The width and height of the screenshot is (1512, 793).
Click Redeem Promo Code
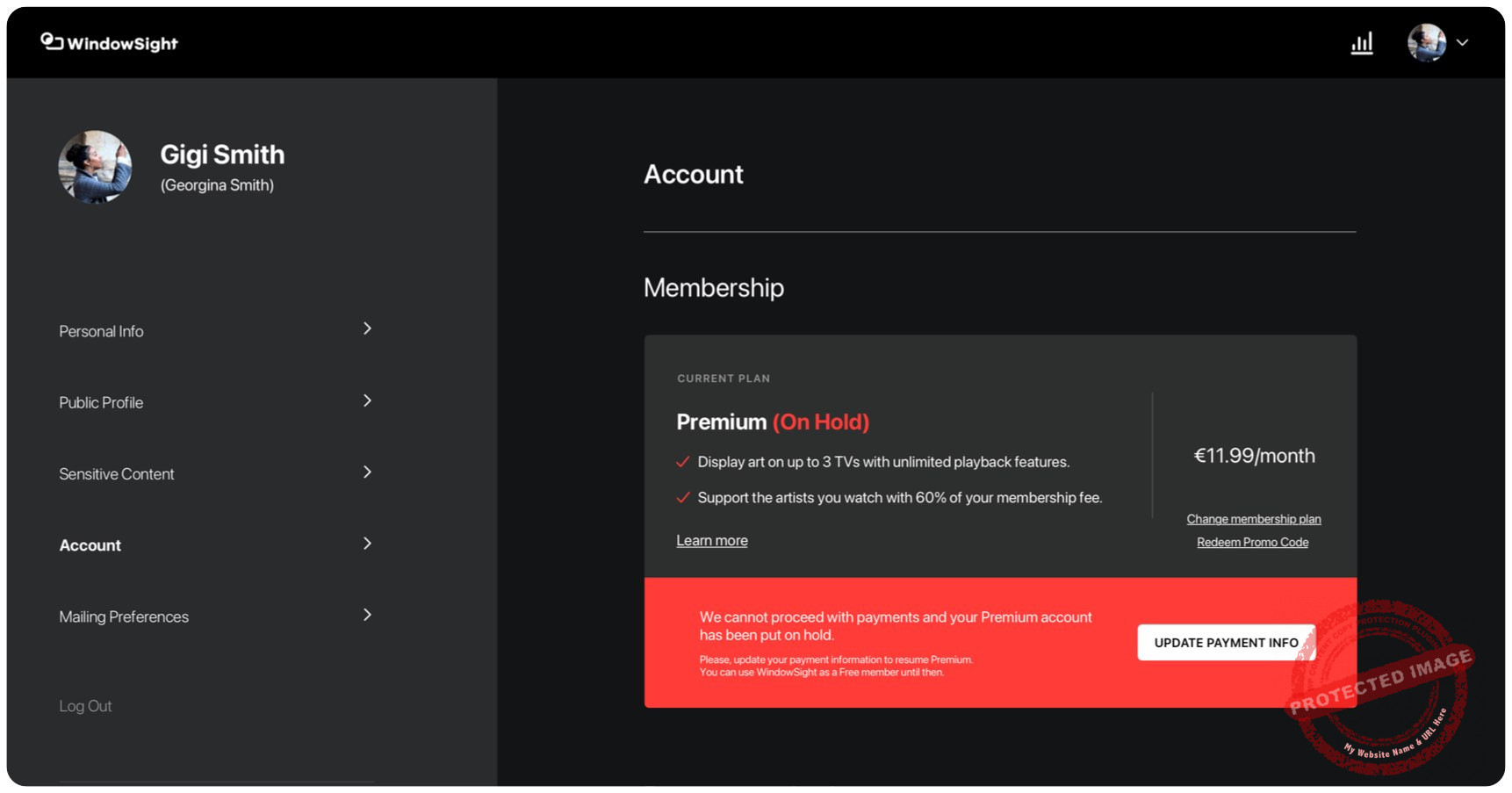pos(1253,542)
